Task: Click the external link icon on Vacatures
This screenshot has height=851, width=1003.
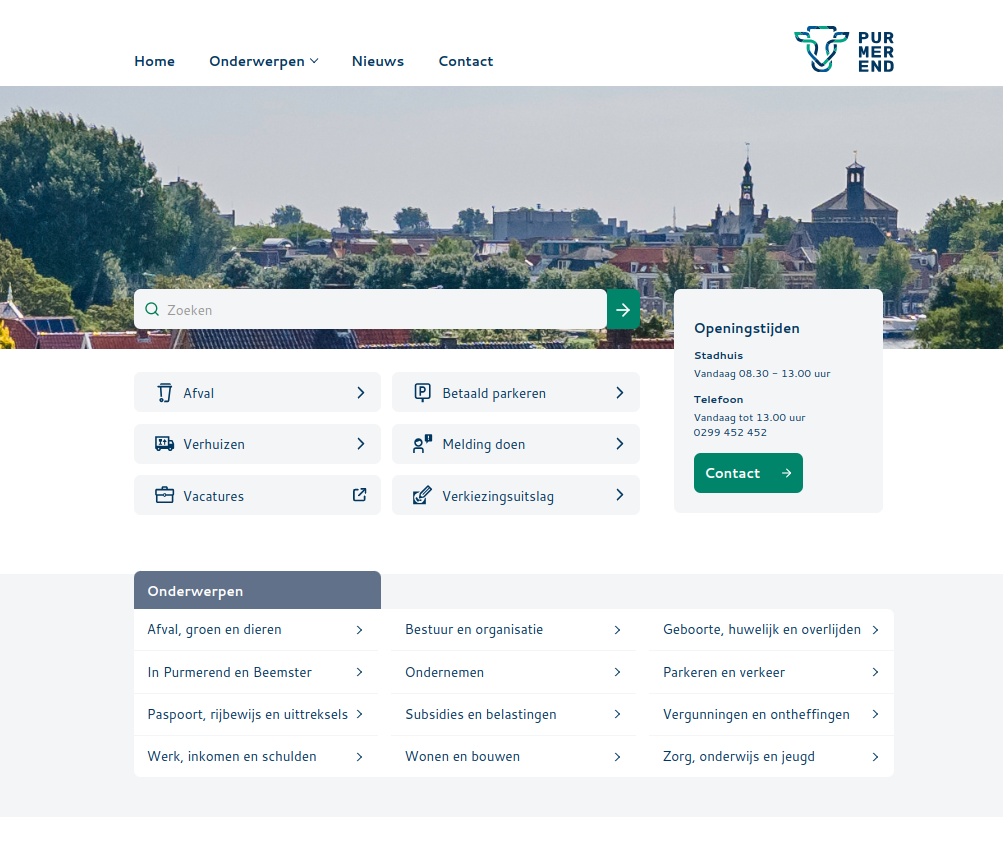Action: click(360, 494)
